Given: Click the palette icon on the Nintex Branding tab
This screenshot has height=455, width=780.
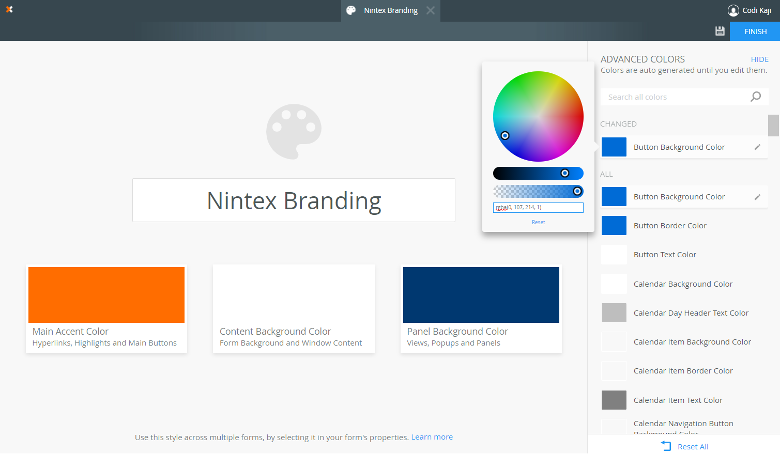Looking at the screenshot, I should [x=351, y=10].
